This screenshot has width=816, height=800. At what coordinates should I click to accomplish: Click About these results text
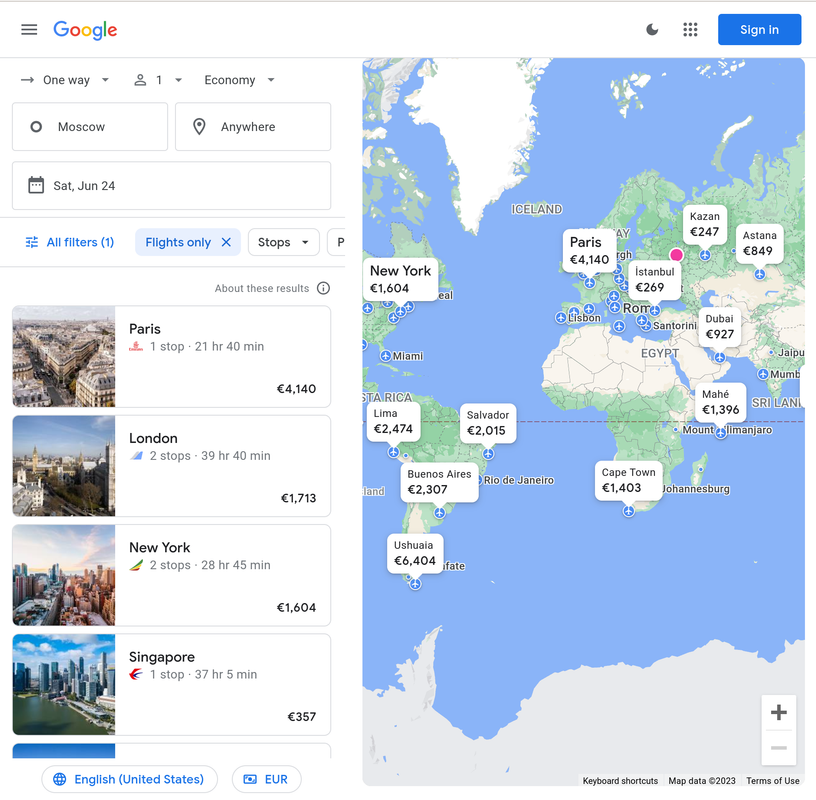[262, 288]
